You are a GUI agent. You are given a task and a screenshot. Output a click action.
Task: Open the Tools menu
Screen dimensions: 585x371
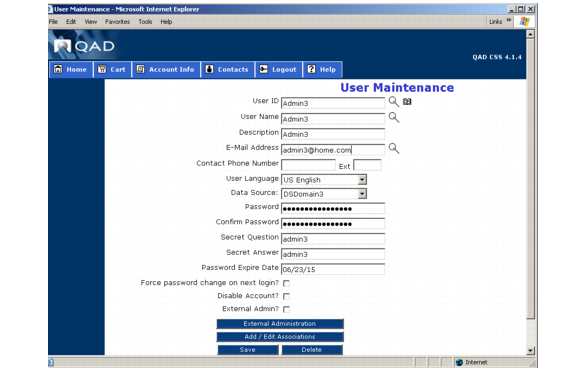tap(145, 22)
